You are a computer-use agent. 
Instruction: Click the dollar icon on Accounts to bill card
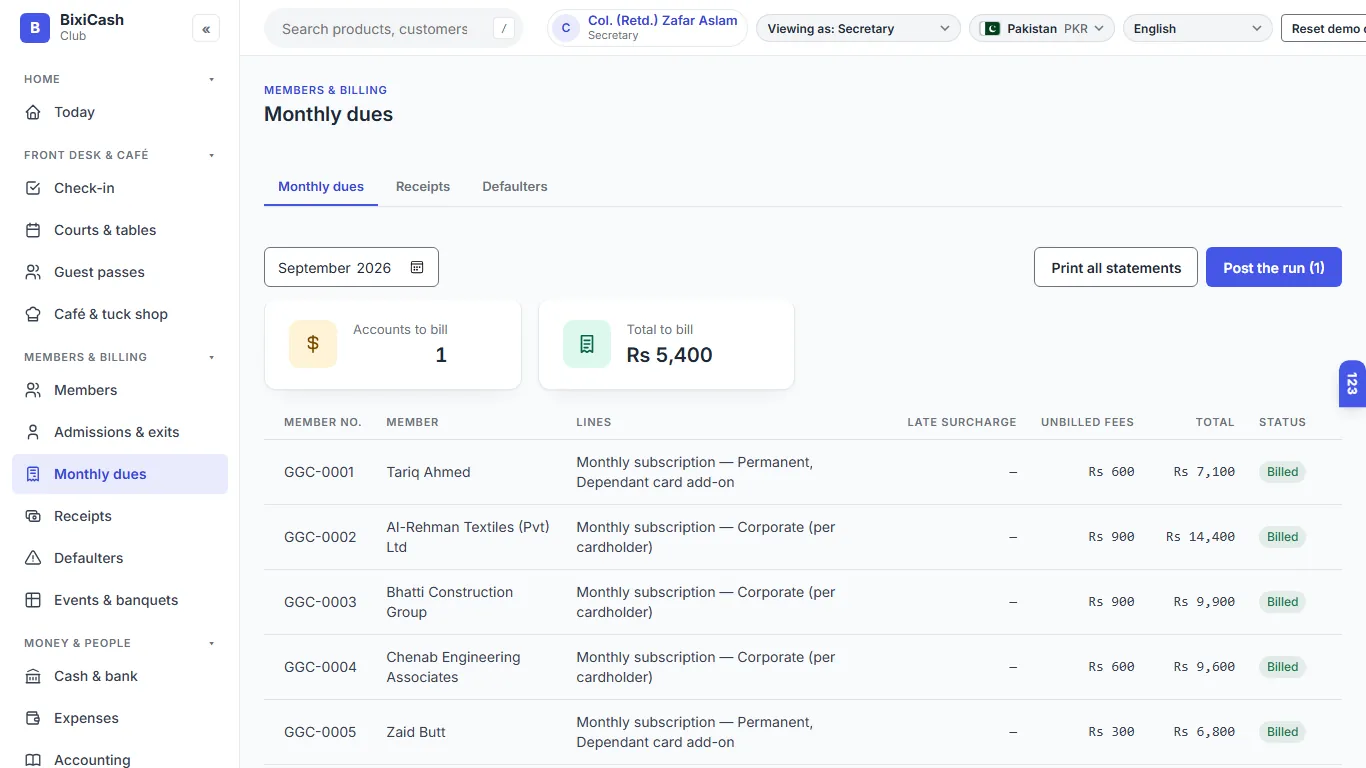tap(313, 344)
